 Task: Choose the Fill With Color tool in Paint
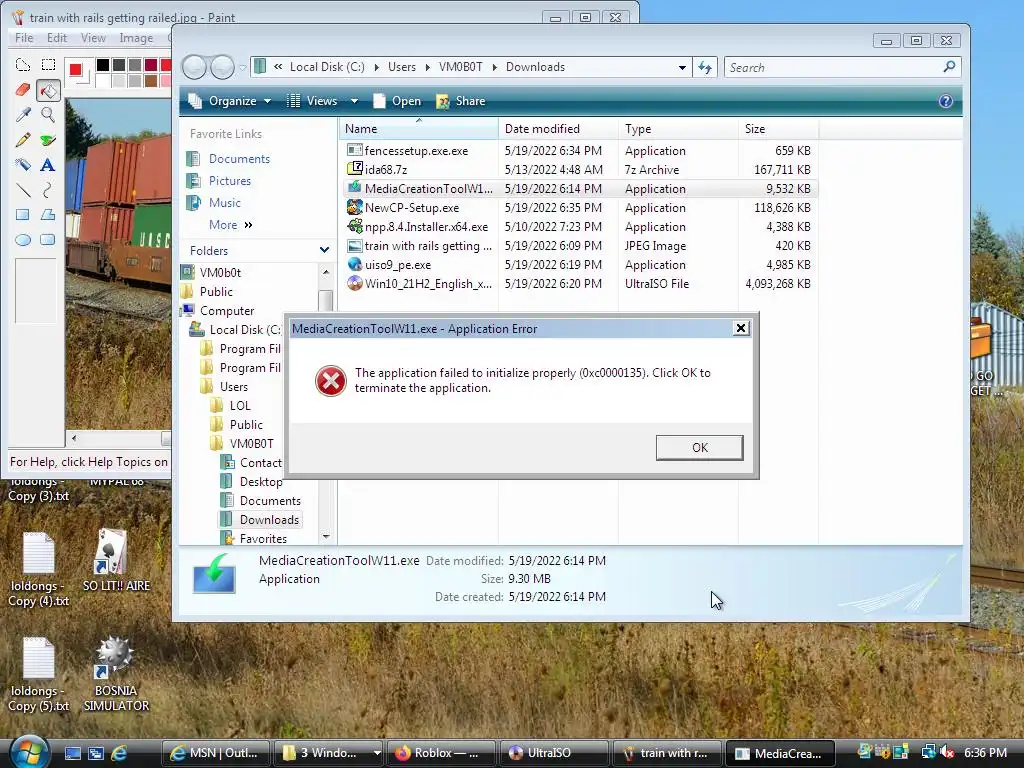point(48,89)
